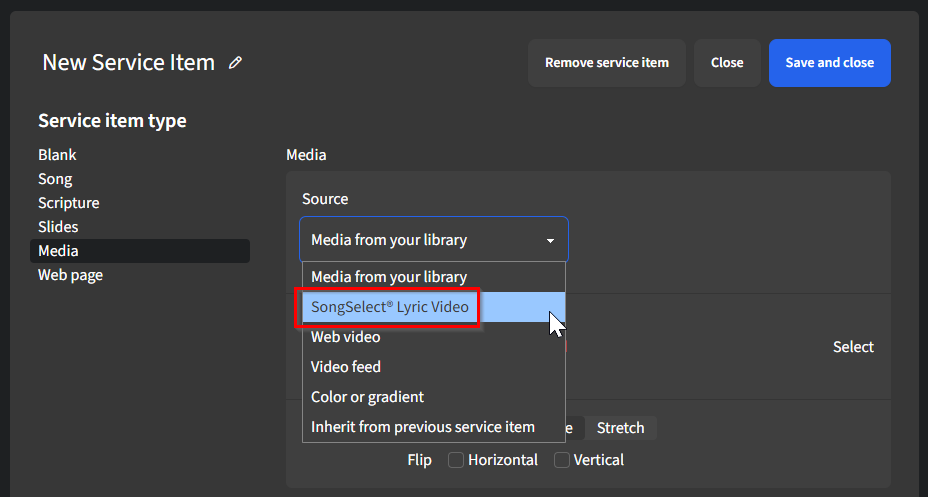Choose Video feed source option

tap(434, 367)
